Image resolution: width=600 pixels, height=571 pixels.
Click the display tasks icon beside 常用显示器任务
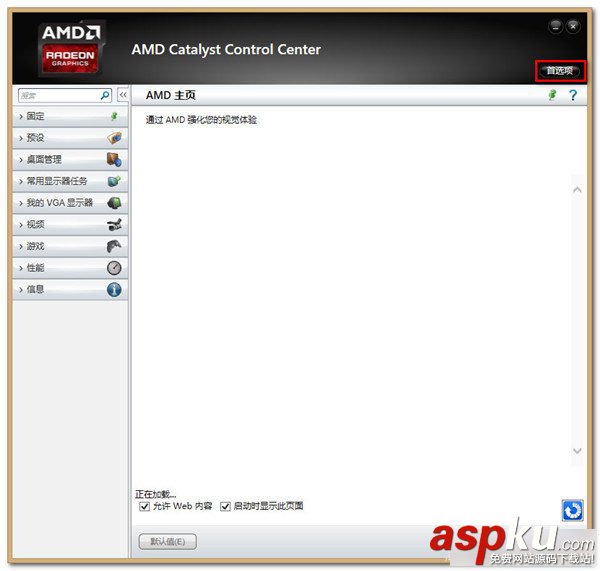(114, 181)
